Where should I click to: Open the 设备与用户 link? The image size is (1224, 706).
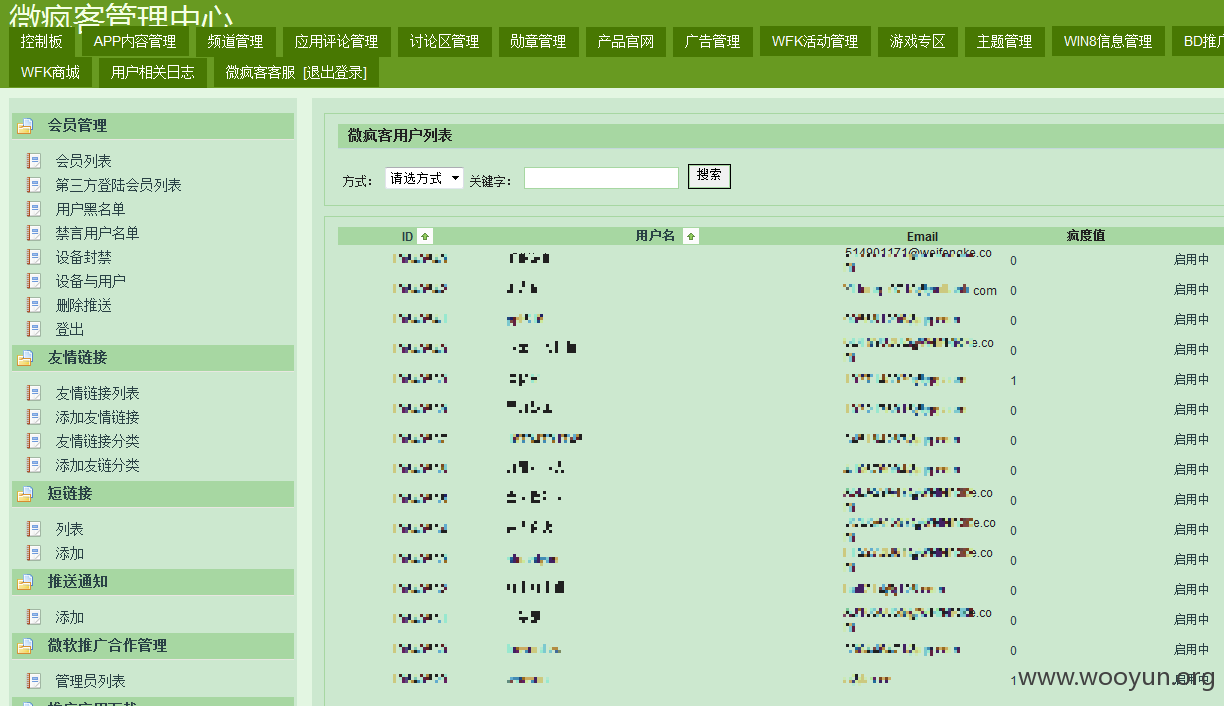[91, 281]
